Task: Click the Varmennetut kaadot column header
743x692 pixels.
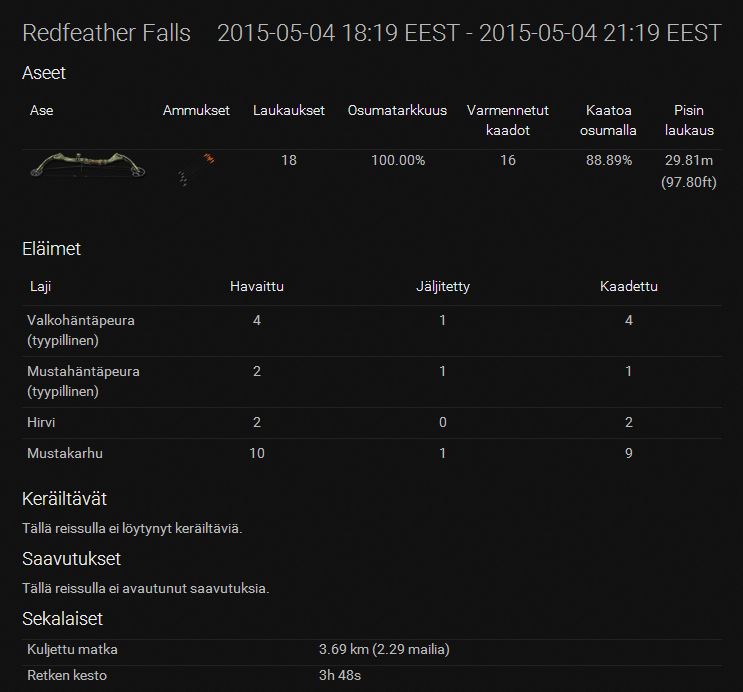Action: click(508, 120)
